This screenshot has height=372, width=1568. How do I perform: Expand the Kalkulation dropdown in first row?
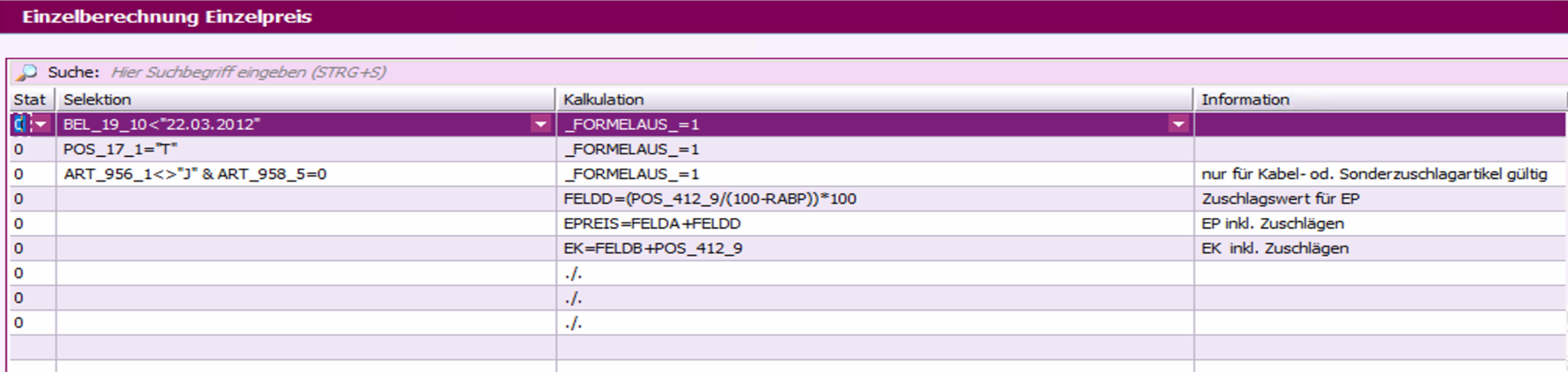pos(1178,124)
